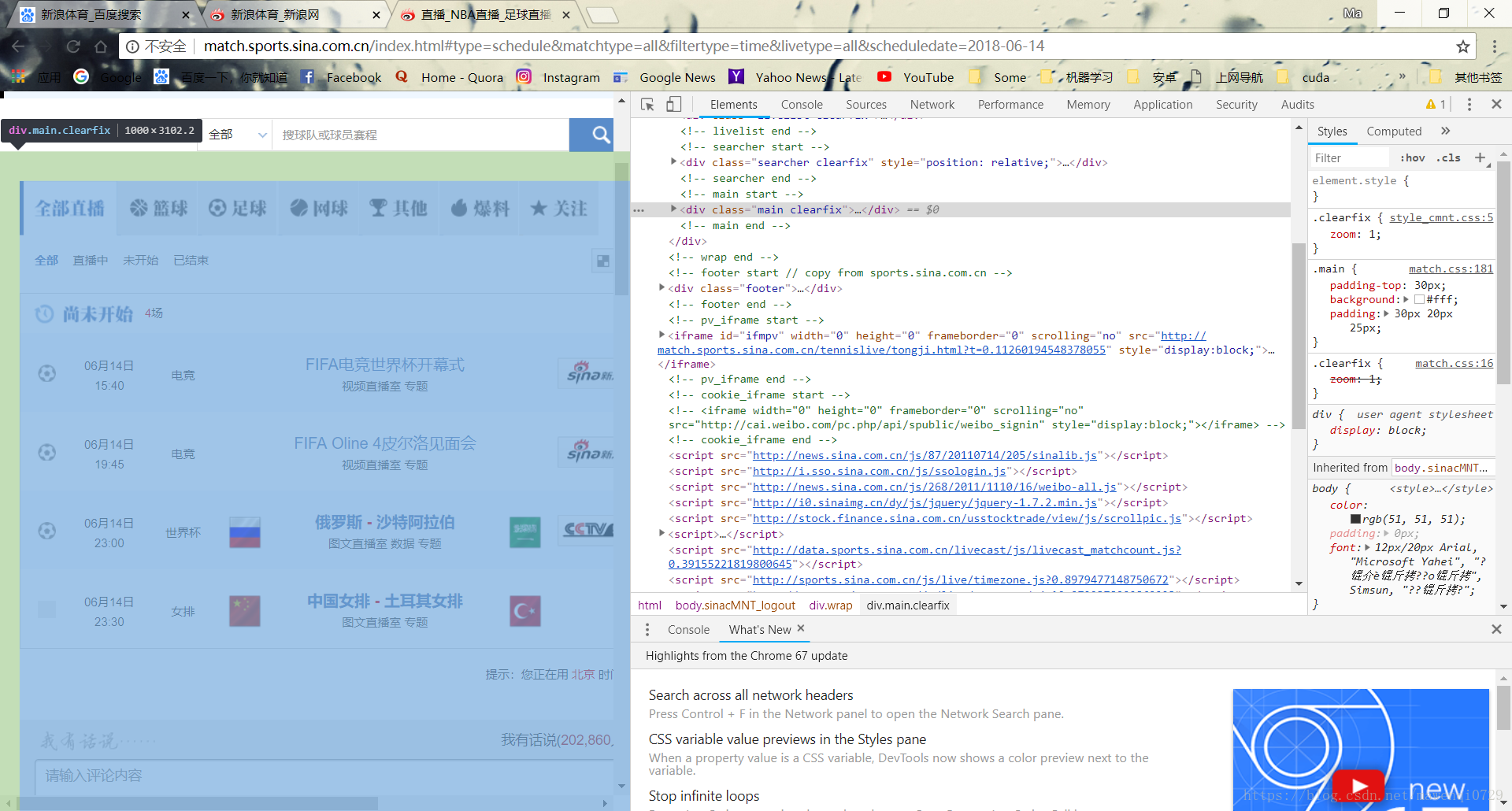Play the What's New video thumbnail
This screenshot has width=1512, height=811.
click(1358, 786)
